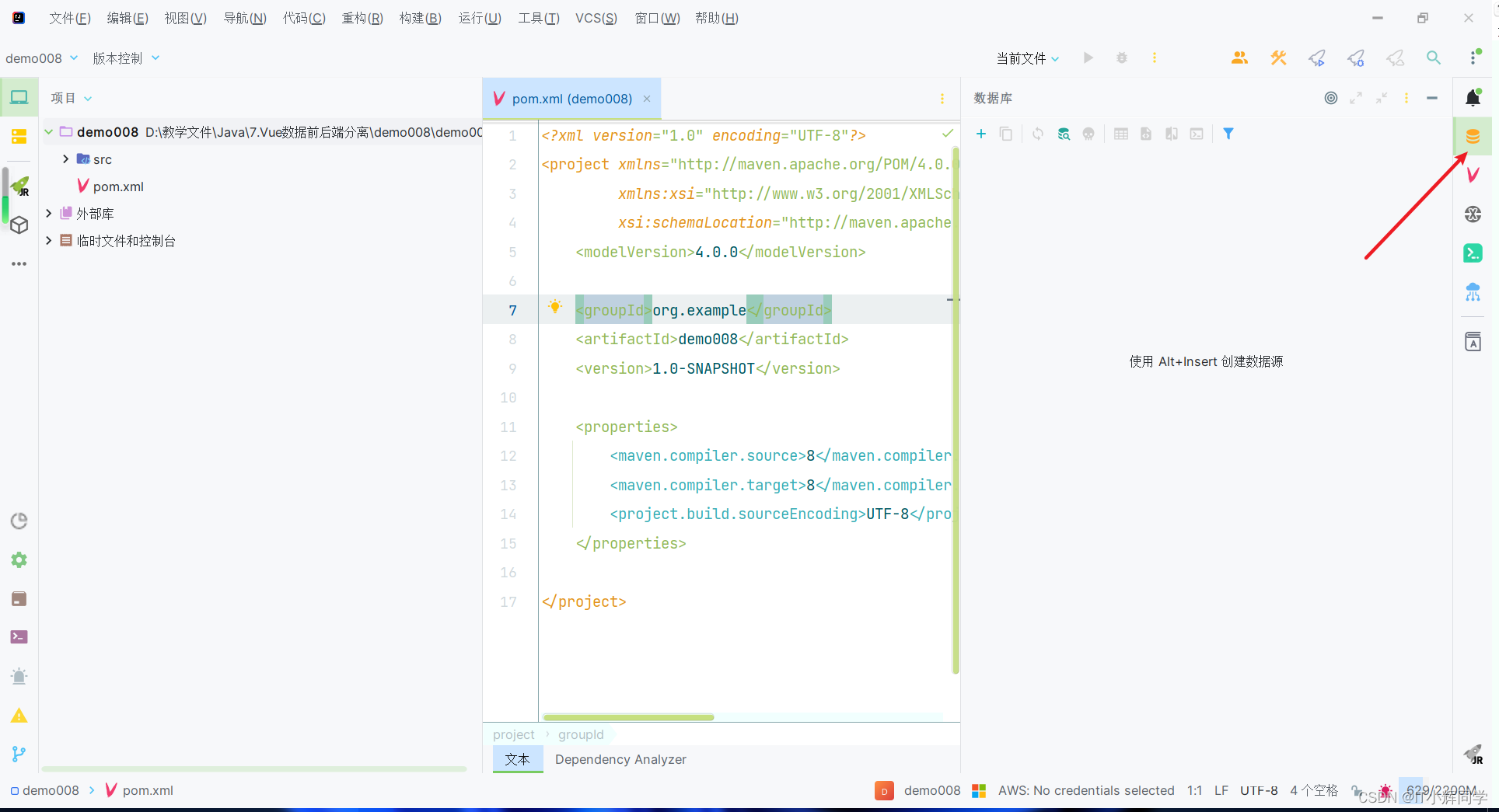The image size is (1499, 812).
Task: Click the build tools hammer-wrench icon
Action: pos(1279,58)
